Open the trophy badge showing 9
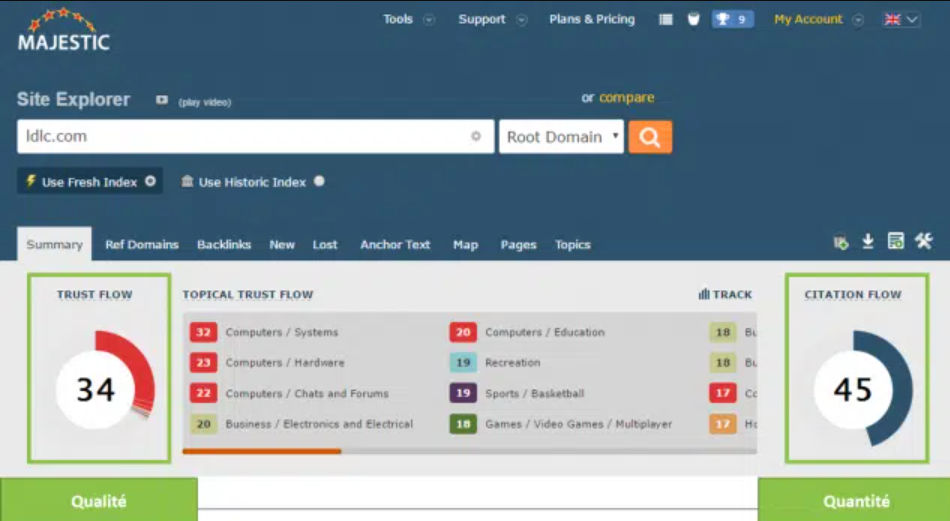 point(732,19)
